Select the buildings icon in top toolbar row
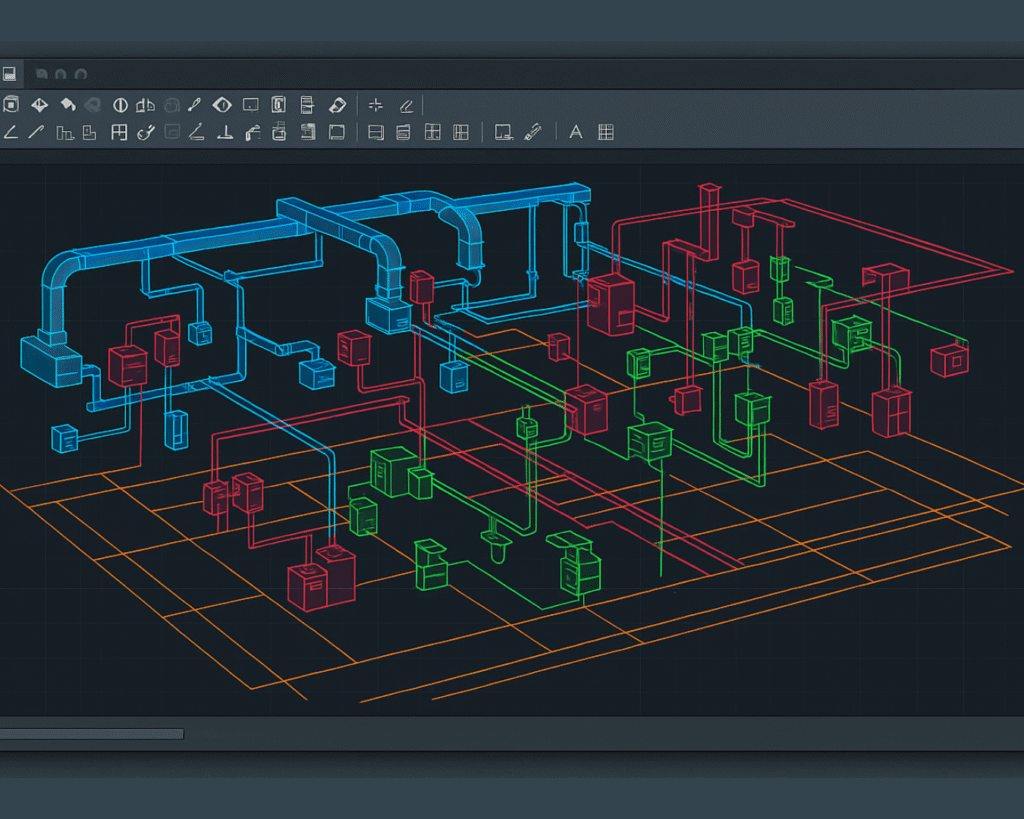The image size is (1024, 819). point(146,104)
